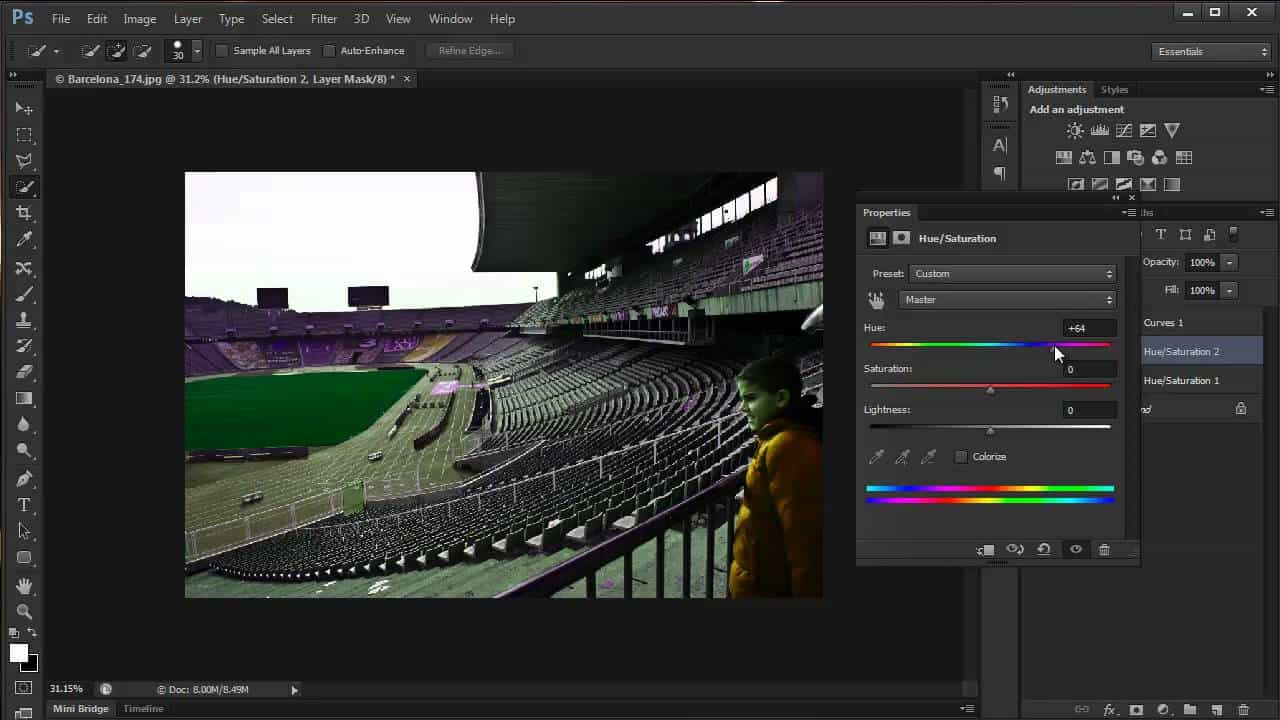Click the view previous state icon
1280x720 pixels.
pyautogui.click(x=1015, y=550)
